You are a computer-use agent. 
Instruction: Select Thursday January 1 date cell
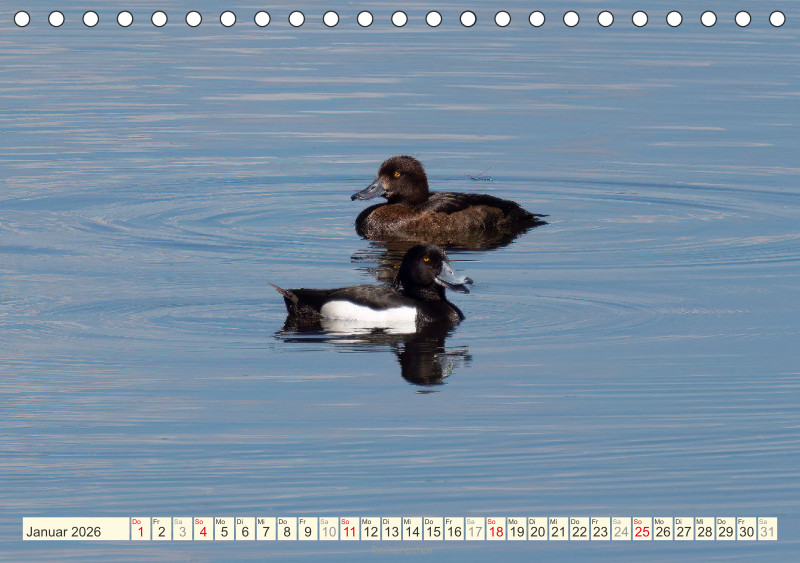tap(140, 529)
